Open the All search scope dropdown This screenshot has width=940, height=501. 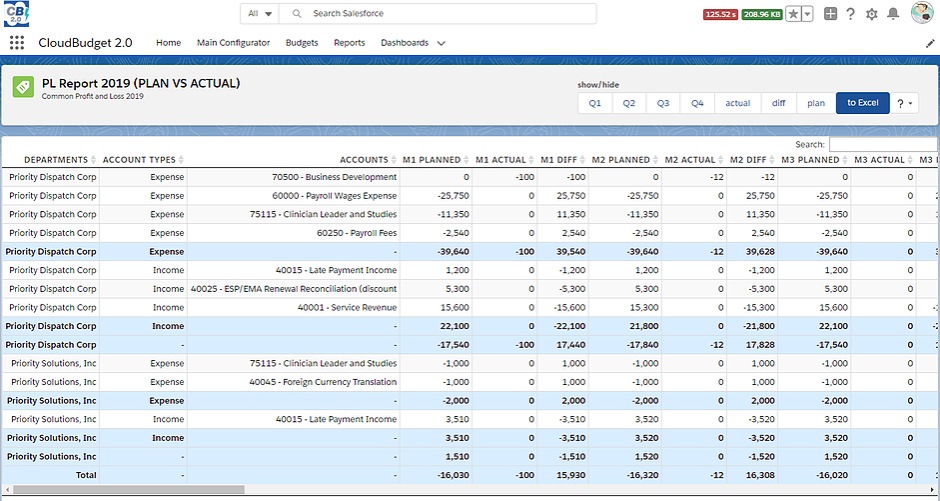click(259, 14)
